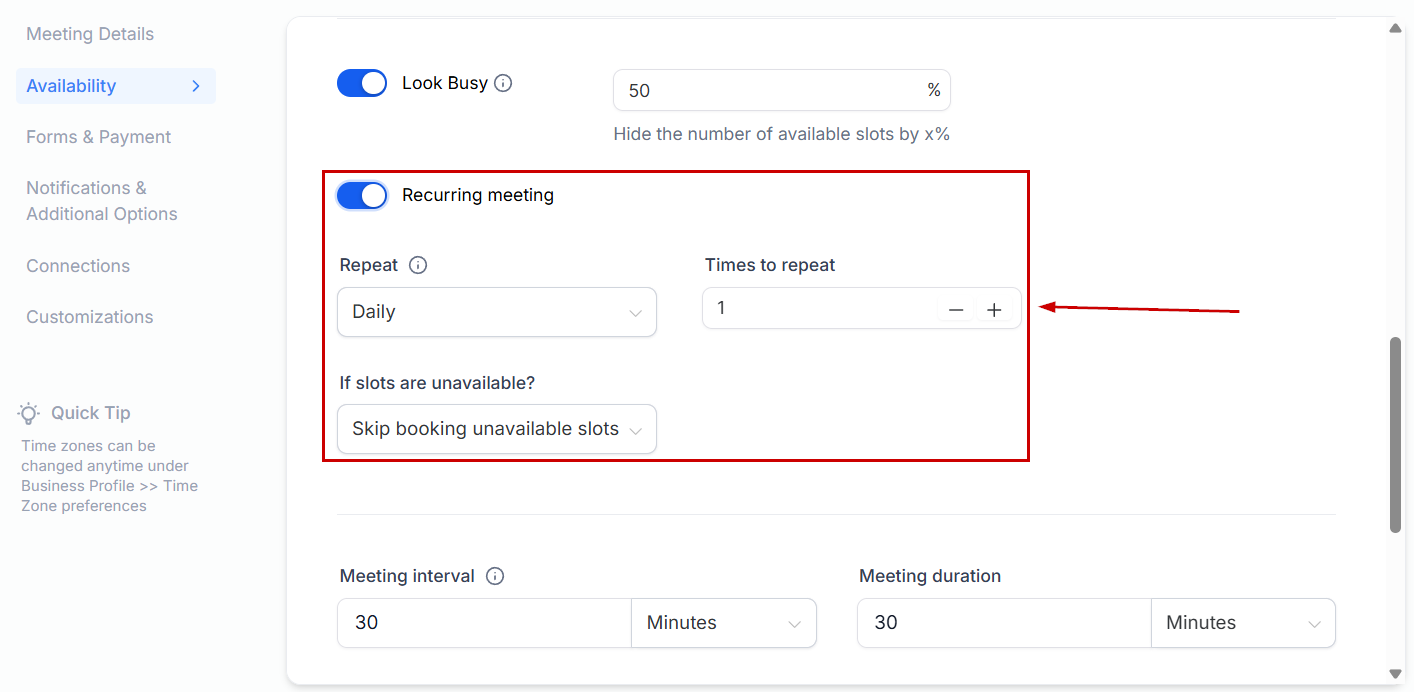Disable the Look Busy toggle
This screenshot has width=1414, height=692.
[x=362, y=83]
